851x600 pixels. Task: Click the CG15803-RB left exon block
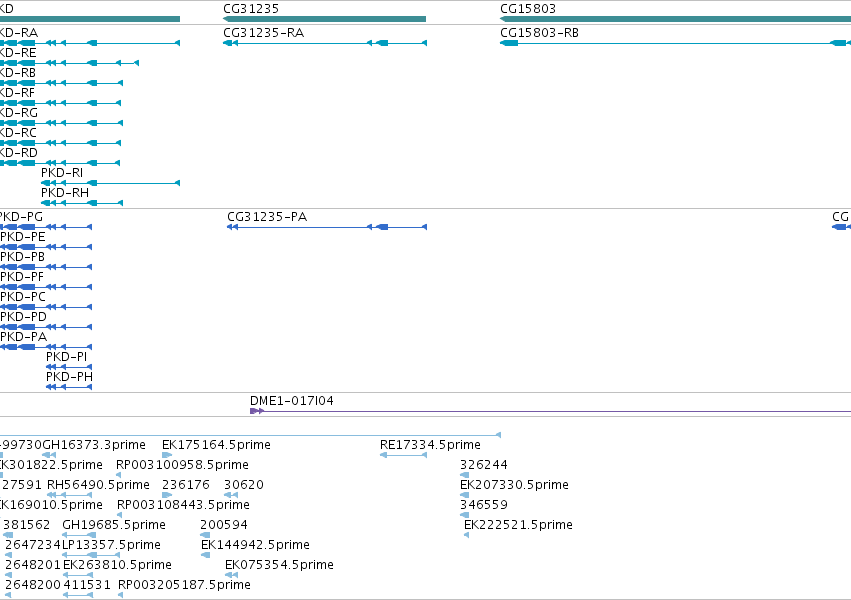509,43
